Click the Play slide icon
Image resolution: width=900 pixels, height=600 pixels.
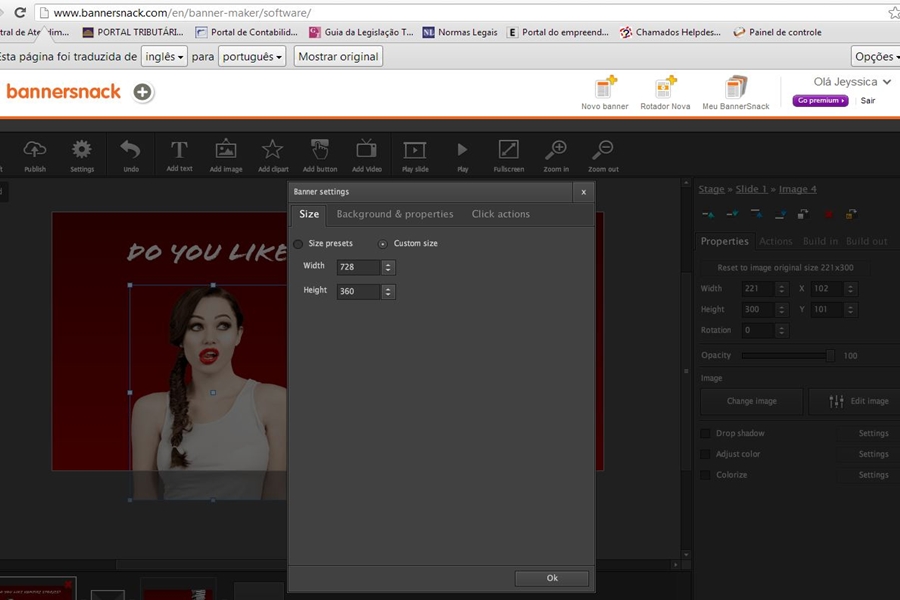[x=414, y=150]
